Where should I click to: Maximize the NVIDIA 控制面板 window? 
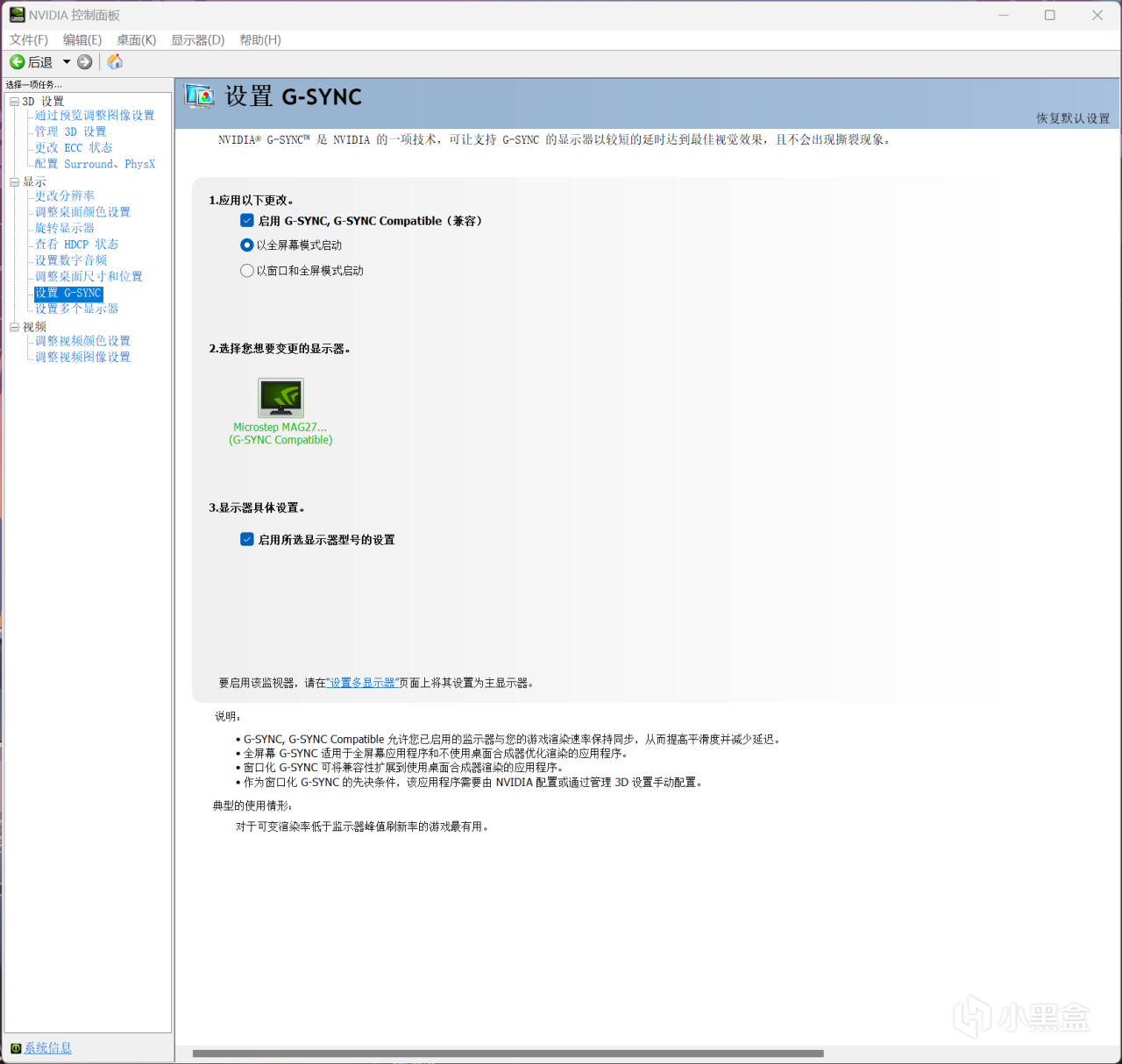pyautogui.click(x=1050, y=15)
